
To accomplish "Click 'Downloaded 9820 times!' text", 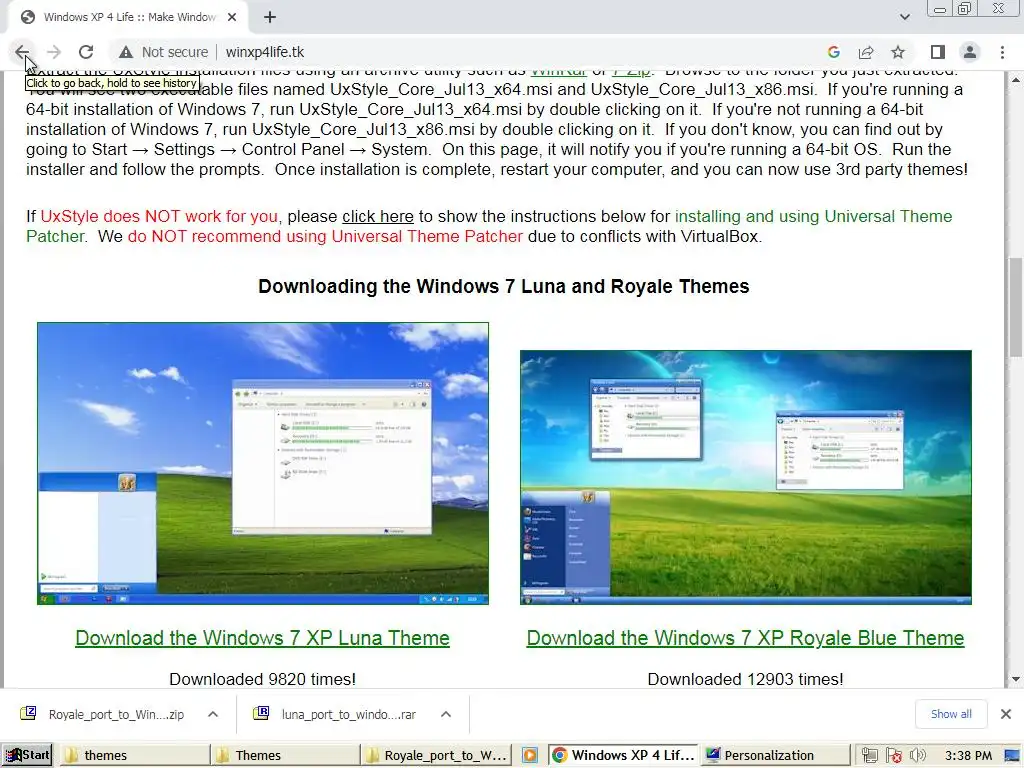I will (263, 679).
